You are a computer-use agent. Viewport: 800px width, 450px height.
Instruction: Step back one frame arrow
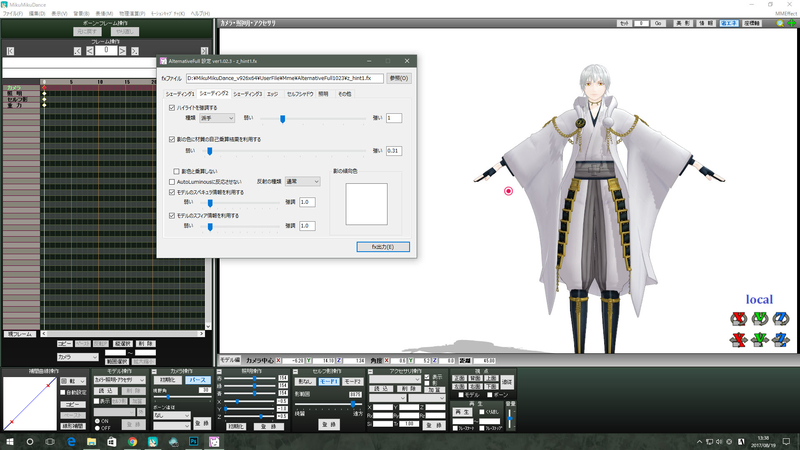coord(89,51)
